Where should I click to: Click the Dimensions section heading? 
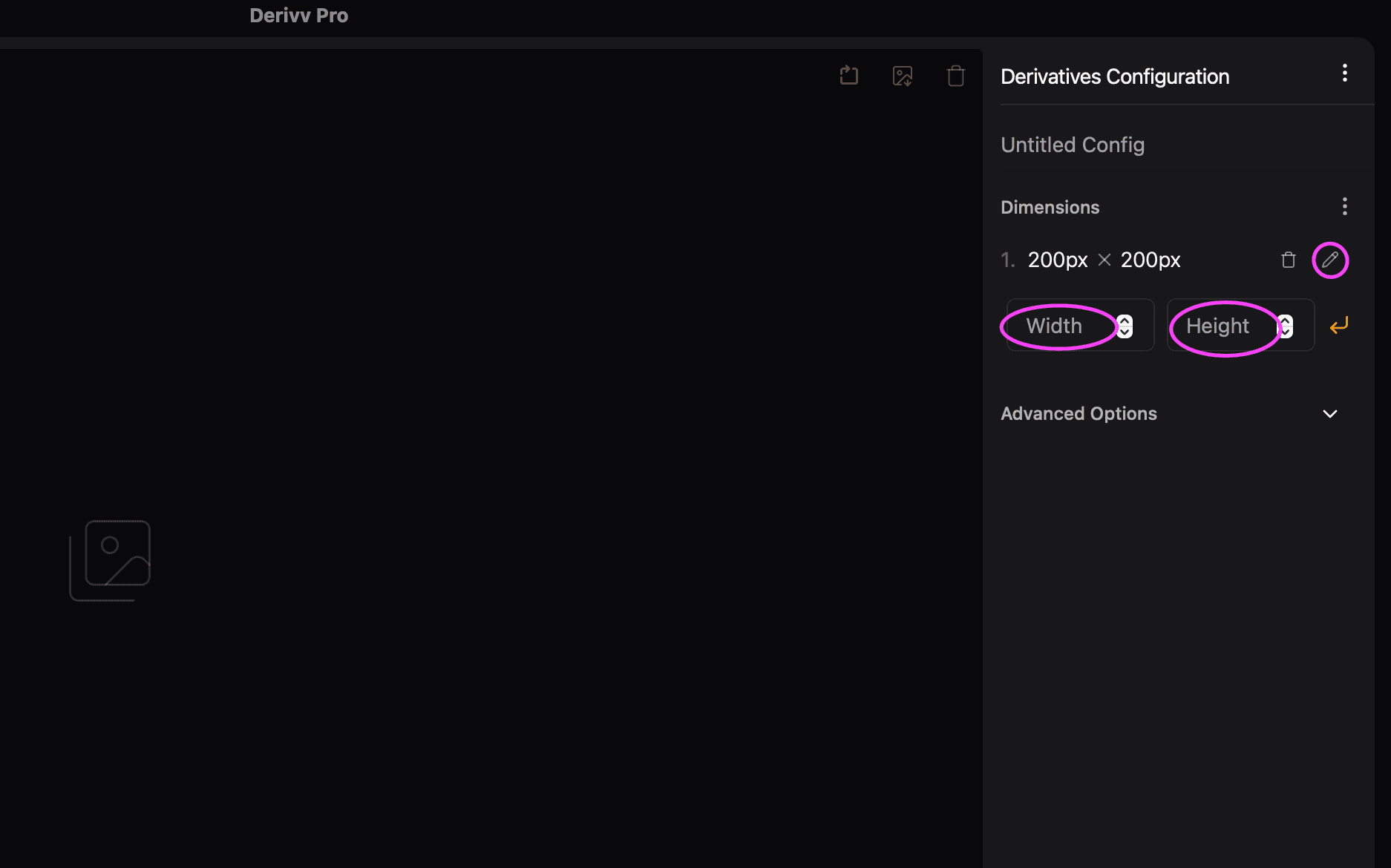coord(1050,207)
